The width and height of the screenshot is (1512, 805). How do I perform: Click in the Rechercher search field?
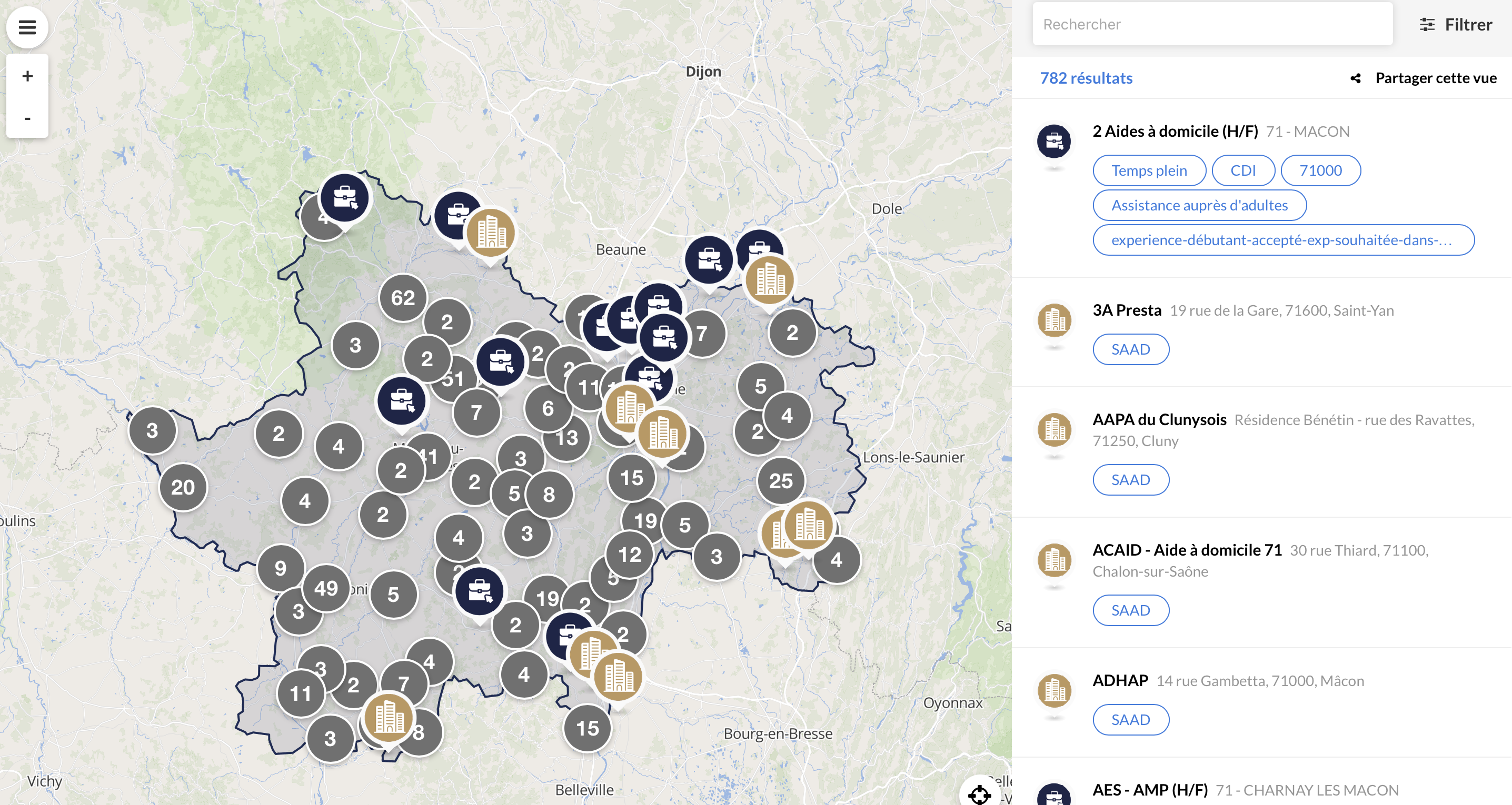(1211, 24)
